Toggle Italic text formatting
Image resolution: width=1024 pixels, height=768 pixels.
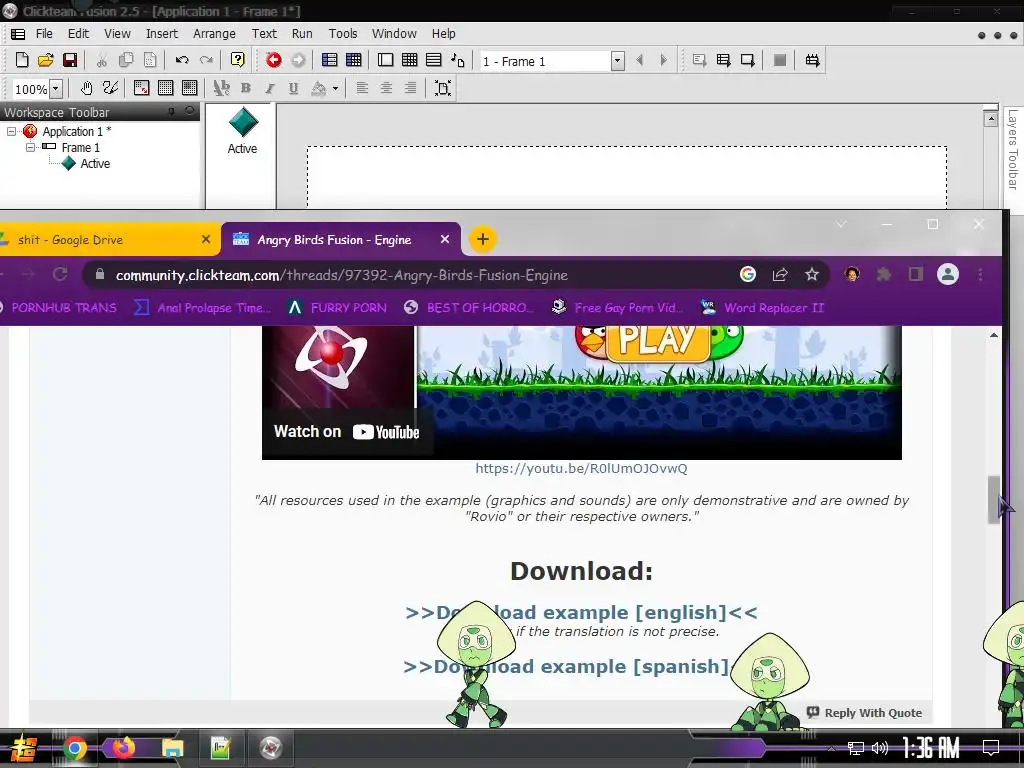point(270,88)
